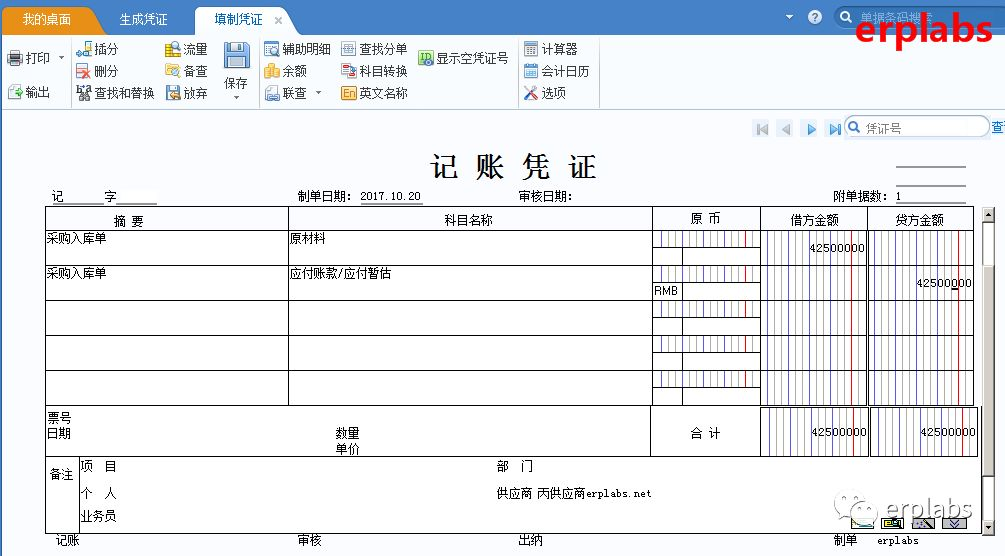This screenshot has height=556, width=1005.
Task: Expand the 保存 dropdown arrow
Action: click(237, 97)
